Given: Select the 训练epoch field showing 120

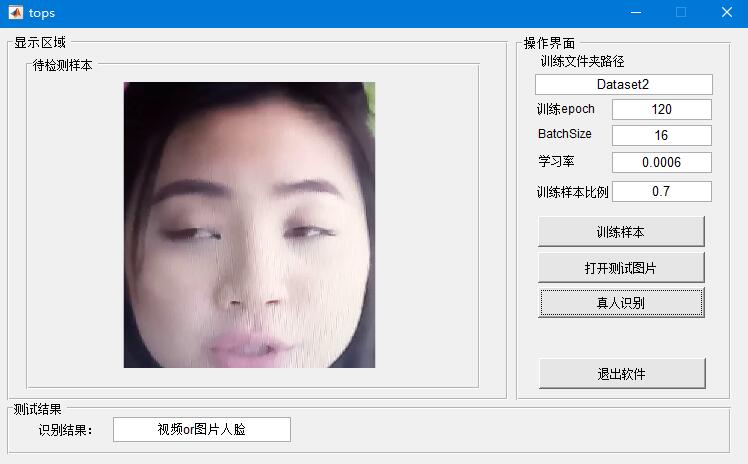Looking at the screenshot, I should coord(662,110).
